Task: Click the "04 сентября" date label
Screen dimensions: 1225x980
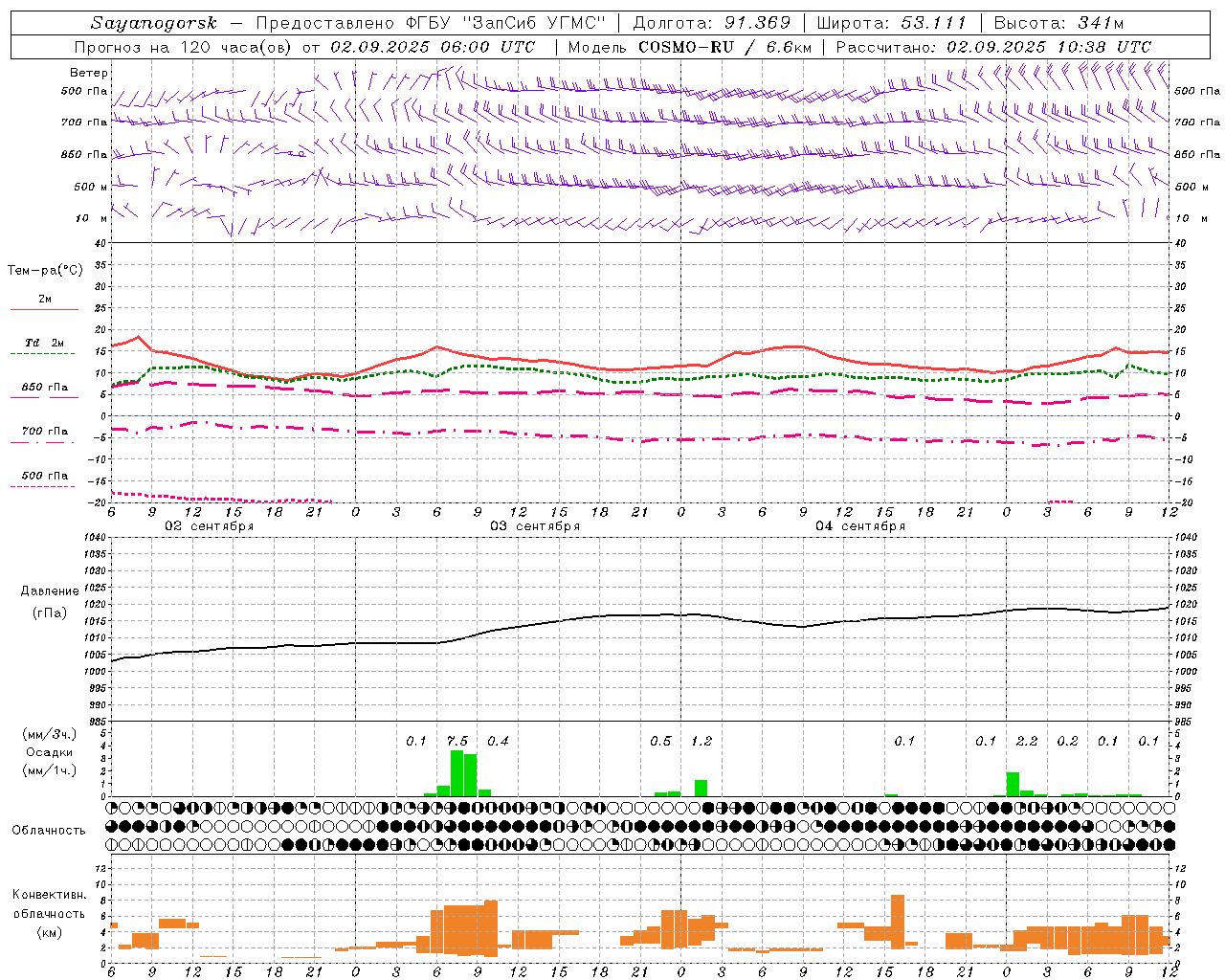Action: [x=860, y=526]
